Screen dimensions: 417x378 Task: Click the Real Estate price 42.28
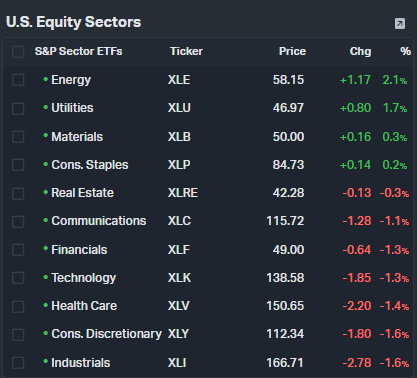288,193
